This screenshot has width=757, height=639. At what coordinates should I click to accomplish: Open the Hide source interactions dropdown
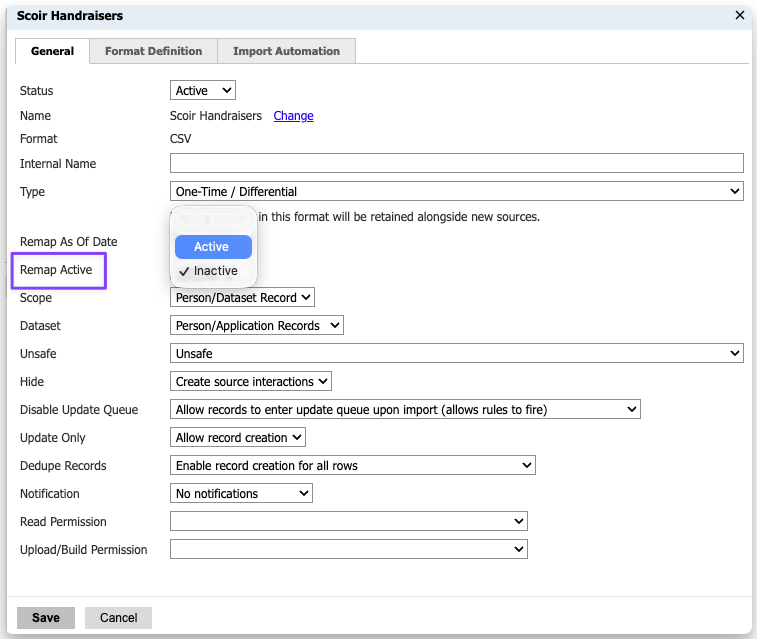(x=251, y=381)
